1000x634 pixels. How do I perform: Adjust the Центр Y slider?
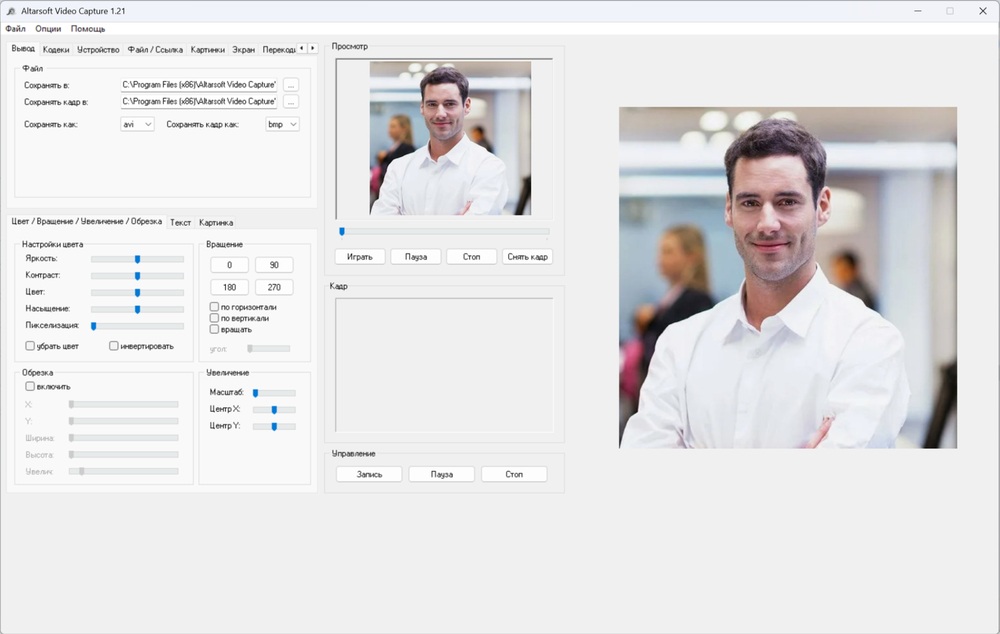(274, 426)
